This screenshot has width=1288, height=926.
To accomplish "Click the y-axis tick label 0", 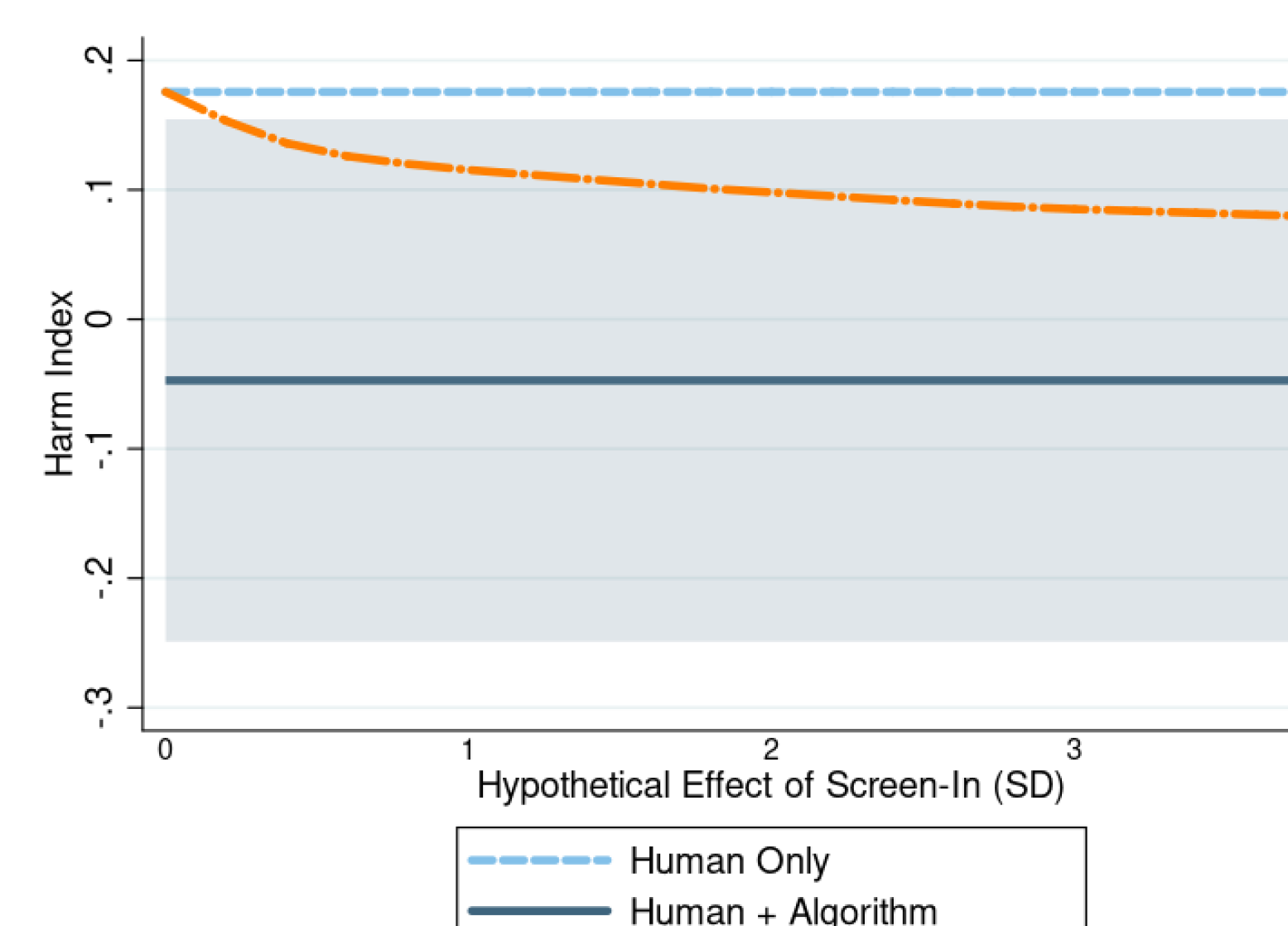I will pyautogui.click(x=99, y=319).
